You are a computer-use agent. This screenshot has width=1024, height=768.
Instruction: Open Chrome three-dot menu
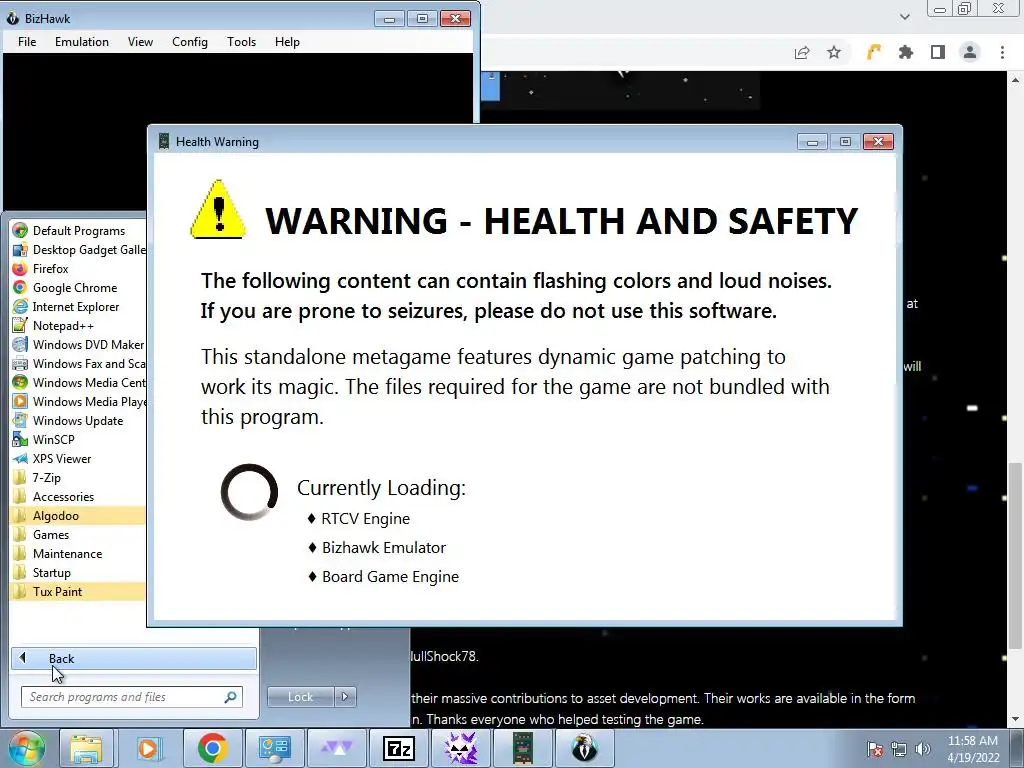click(1002, 52)
